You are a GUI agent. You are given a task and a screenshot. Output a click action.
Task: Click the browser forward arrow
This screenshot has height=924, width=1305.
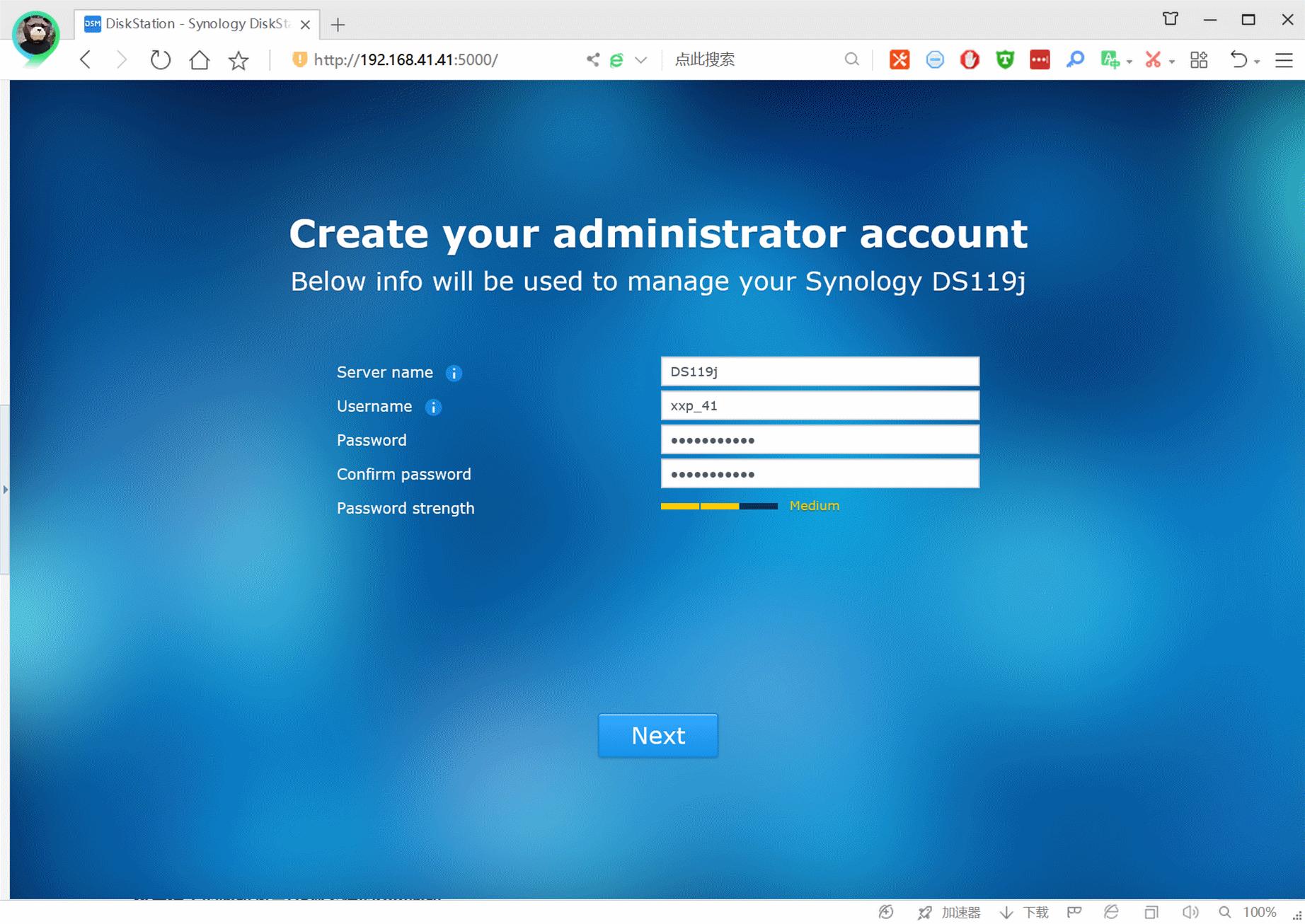point(121,60)
